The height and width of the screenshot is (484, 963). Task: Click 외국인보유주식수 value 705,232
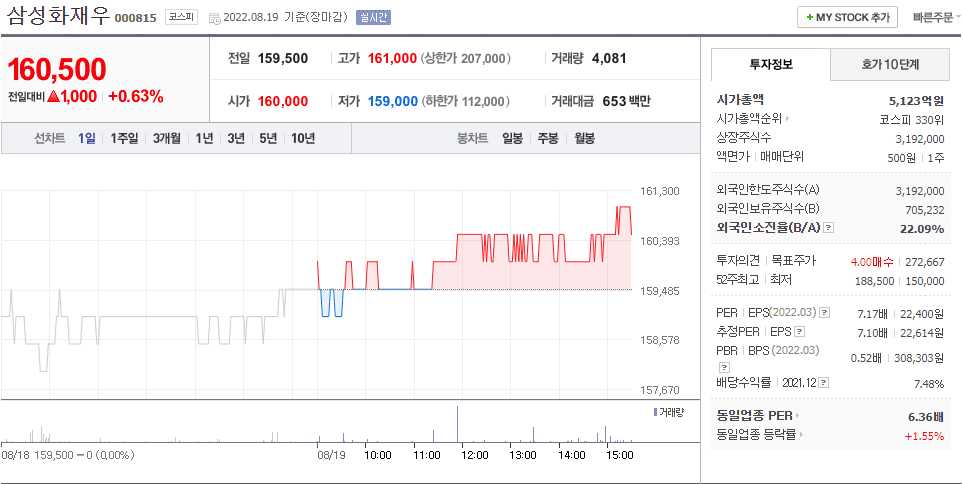[x=925, y=210]
